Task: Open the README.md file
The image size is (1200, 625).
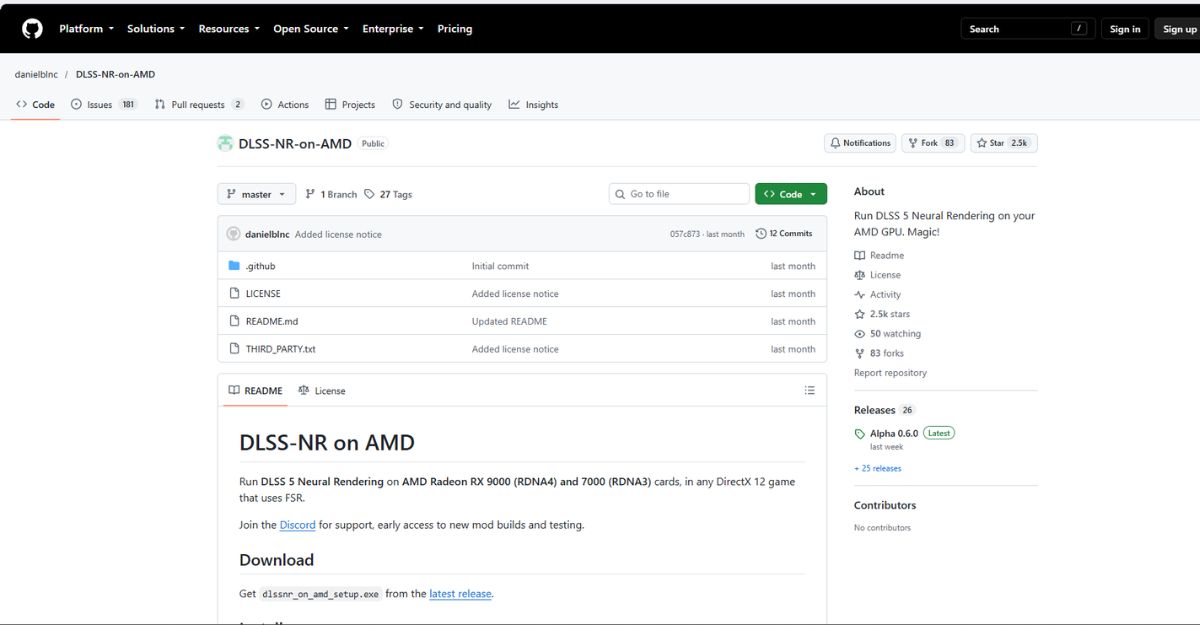Action: [x=272, y=322]
